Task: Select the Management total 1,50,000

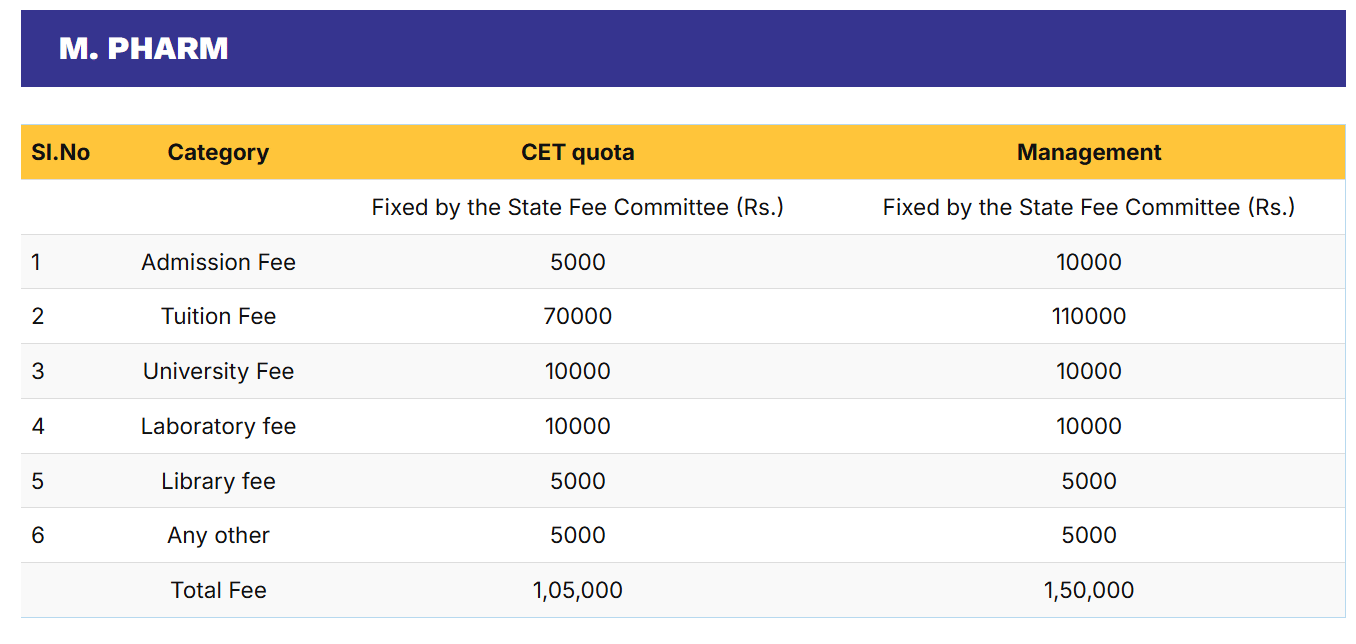Action: tap(1088, 590)
